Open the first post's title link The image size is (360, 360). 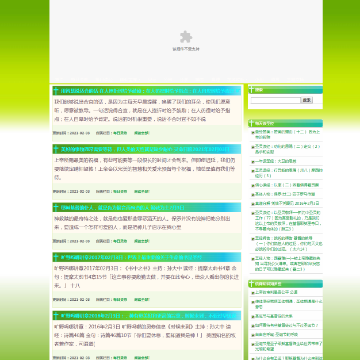tap(150, 91)
